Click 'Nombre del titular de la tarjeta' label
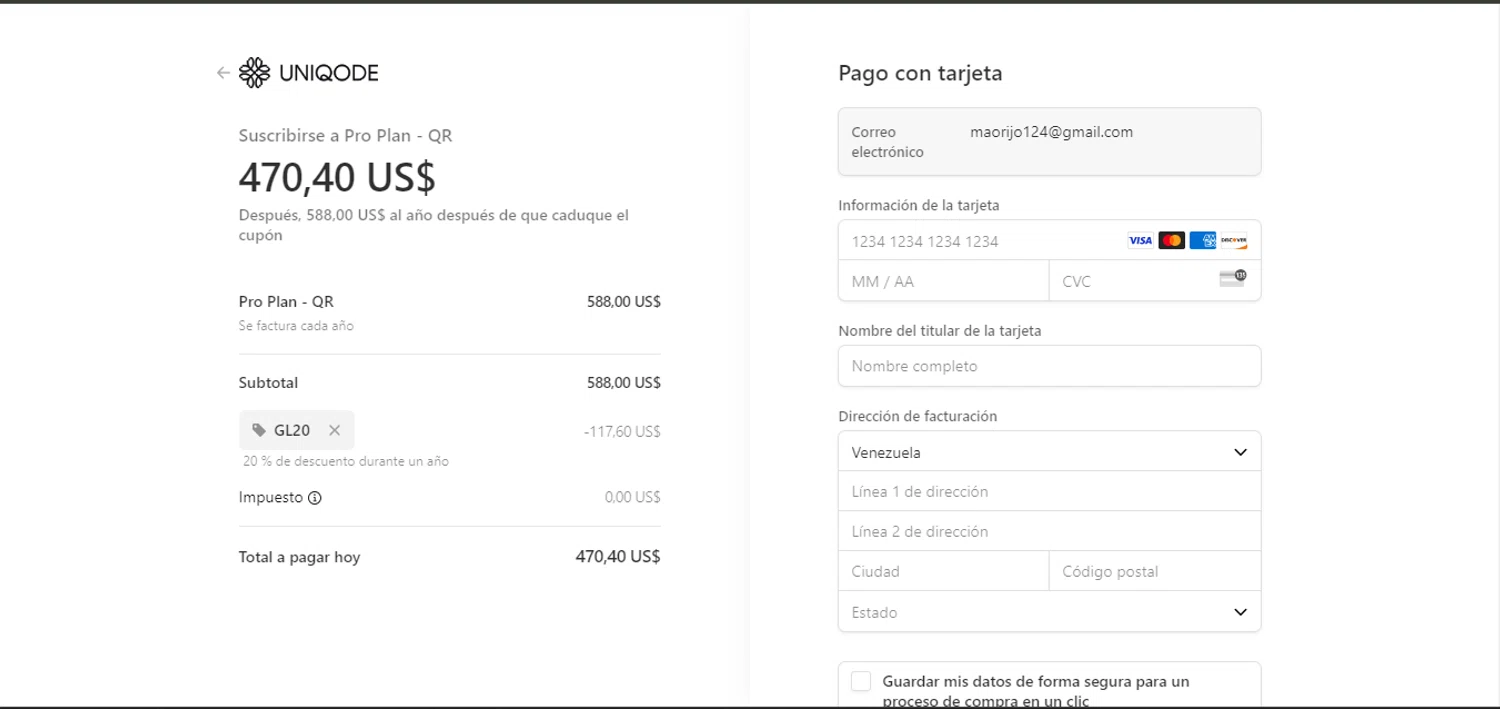The image size is (1500, 709). 940,331
